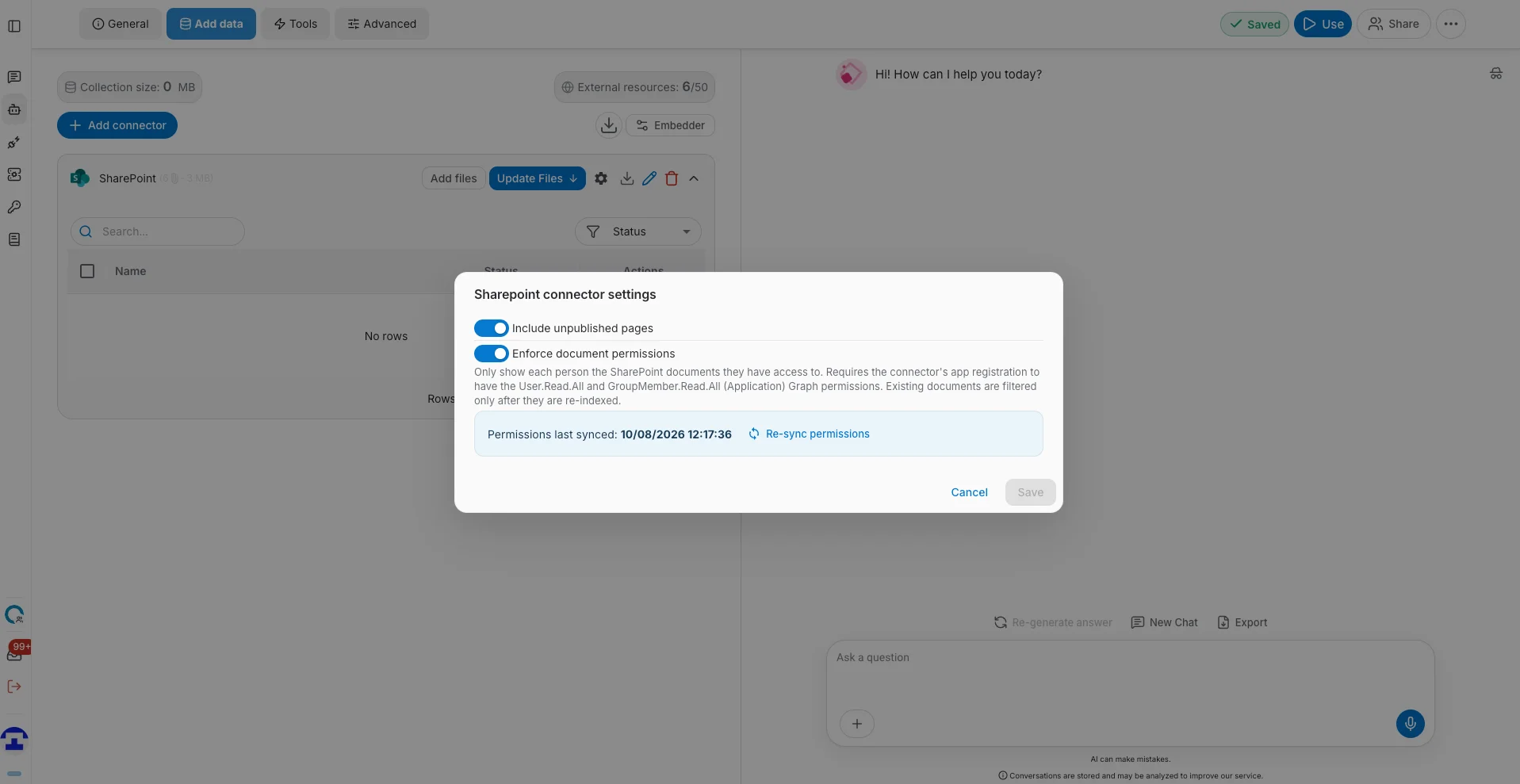Click the microphone voice input button

[x=1410, y=724]
